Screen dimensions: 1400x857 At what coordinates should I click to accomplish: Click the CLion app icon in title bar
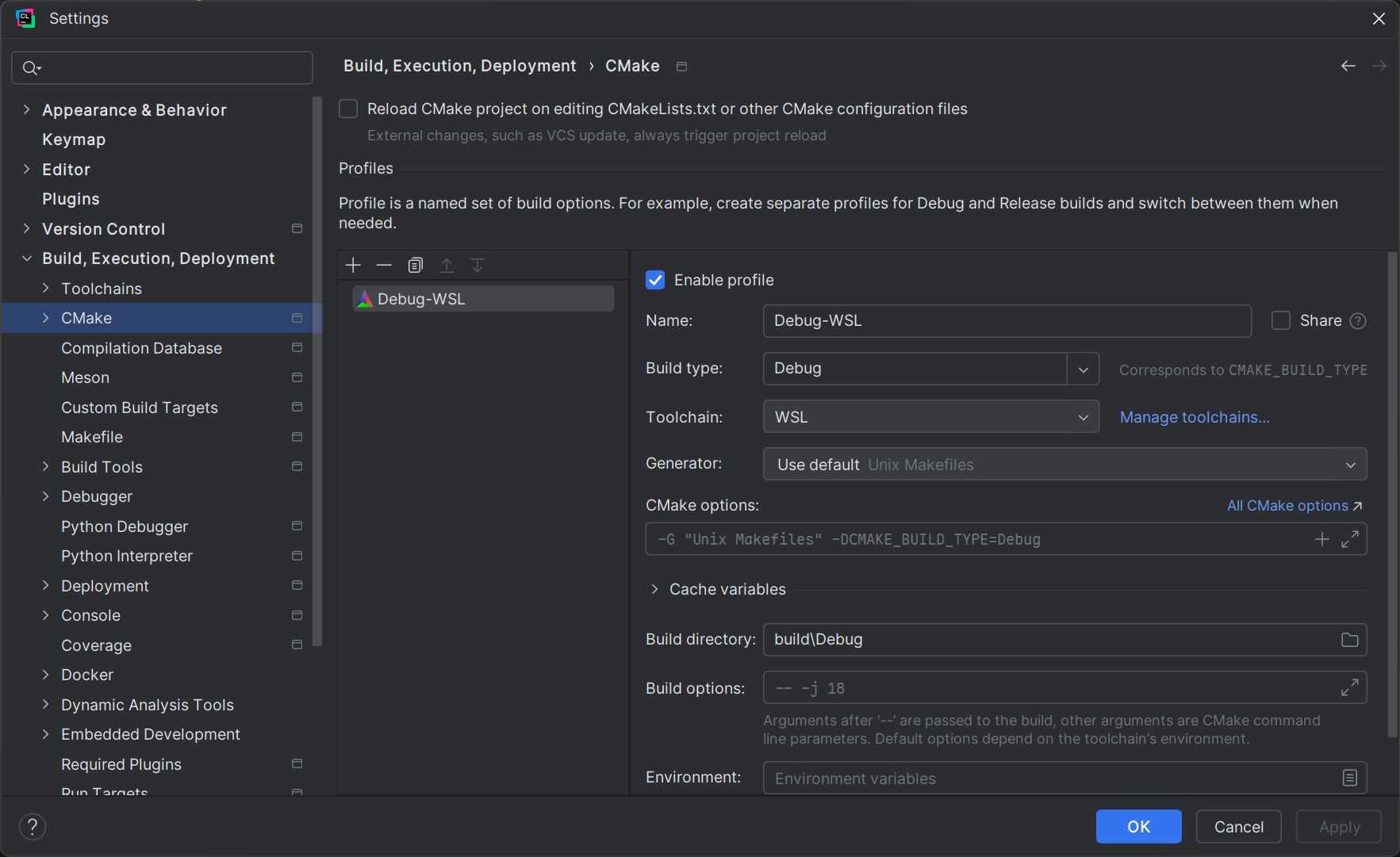click(x=25, y=18)
